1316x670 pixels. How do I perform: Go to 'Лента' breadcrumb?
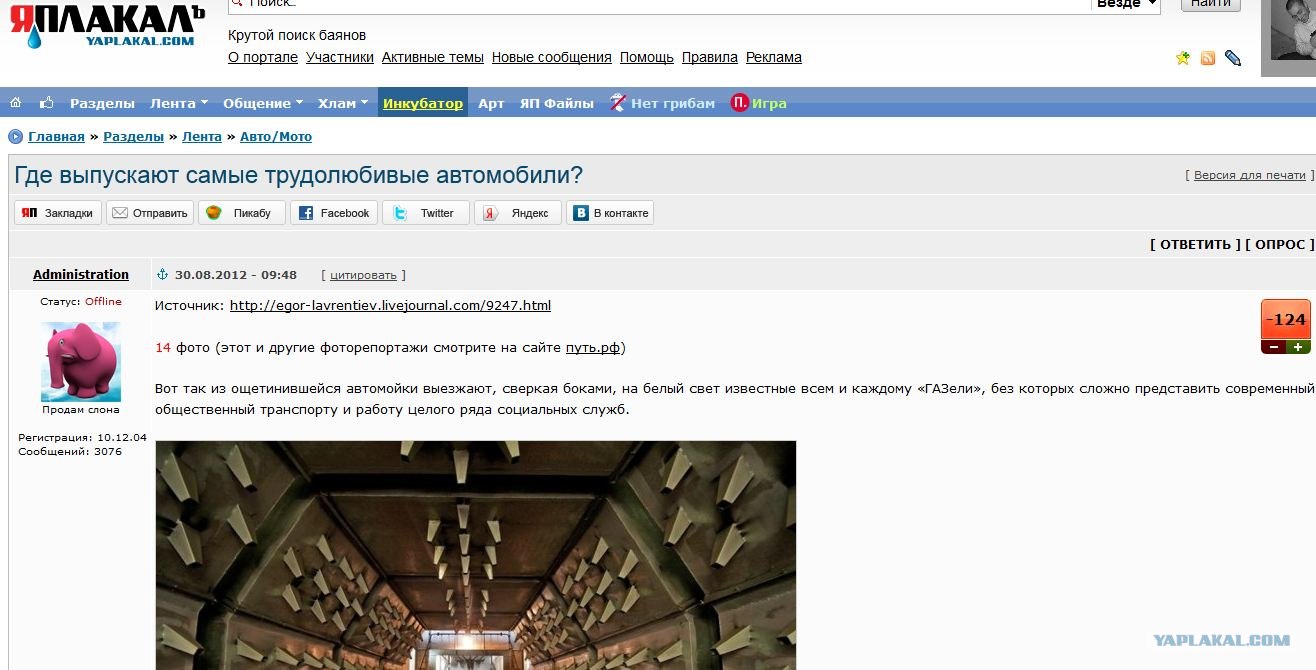click(x=202, y=137)
